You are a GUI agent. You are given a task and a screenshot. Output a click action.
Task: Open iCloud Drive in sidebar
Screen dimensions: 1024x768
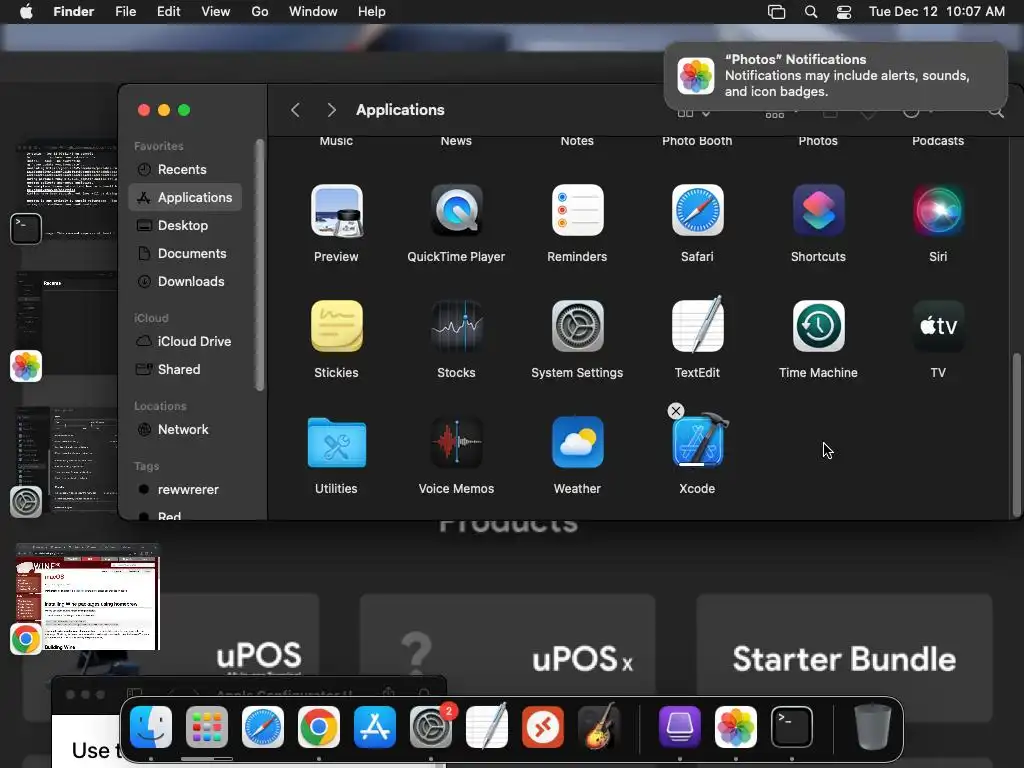click(x=185, y=342)
